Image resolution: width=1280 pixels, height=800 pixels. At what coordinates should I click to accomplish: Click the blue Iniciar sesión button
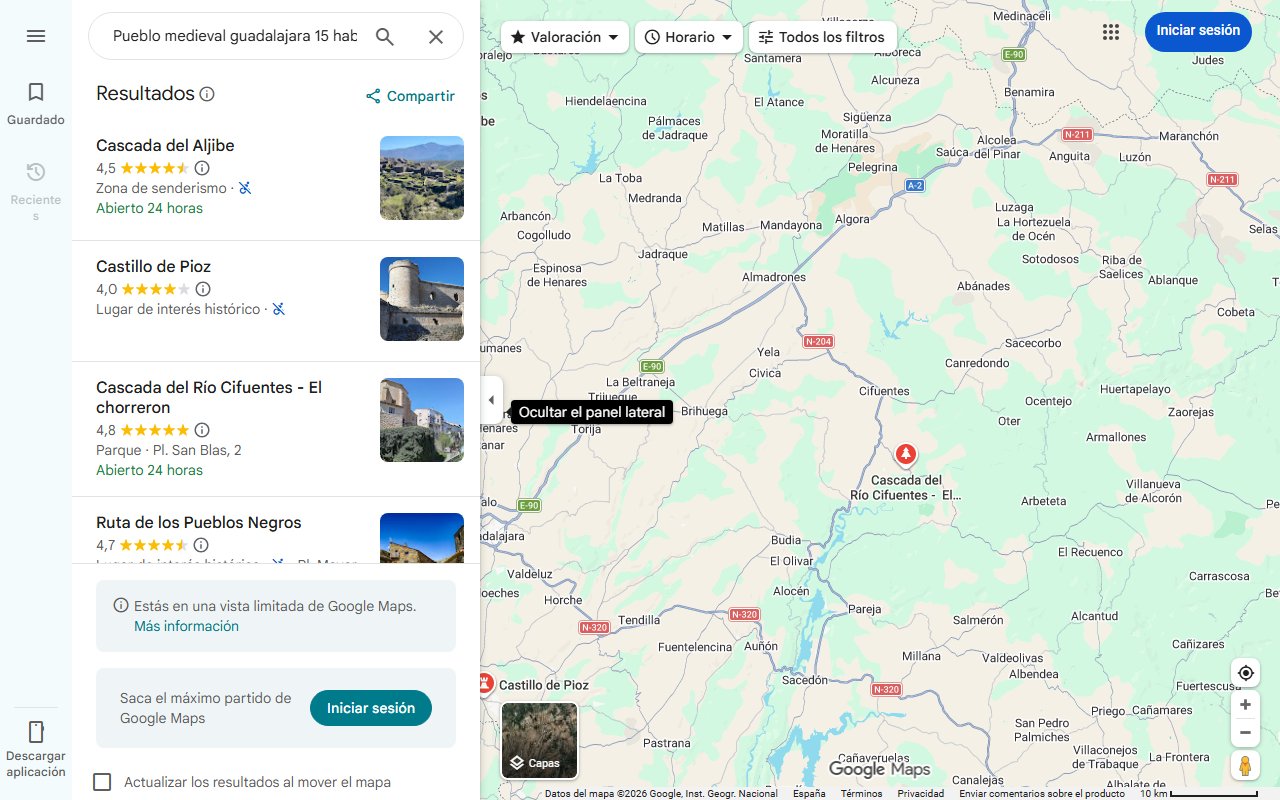click(x=1198, y=31)
